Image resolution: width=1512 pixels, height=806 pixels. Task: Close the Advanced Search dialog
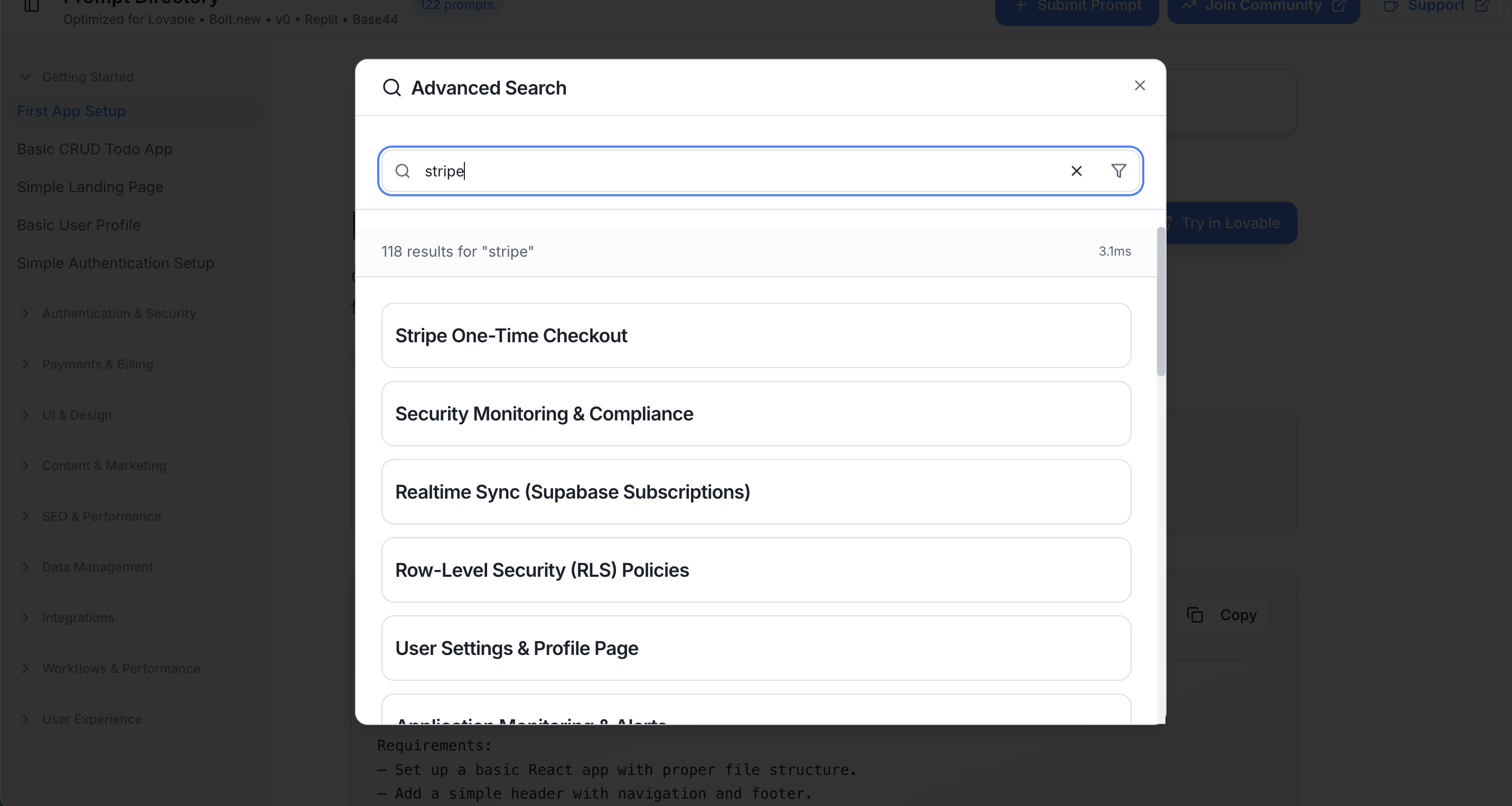tap(1139, 86)
